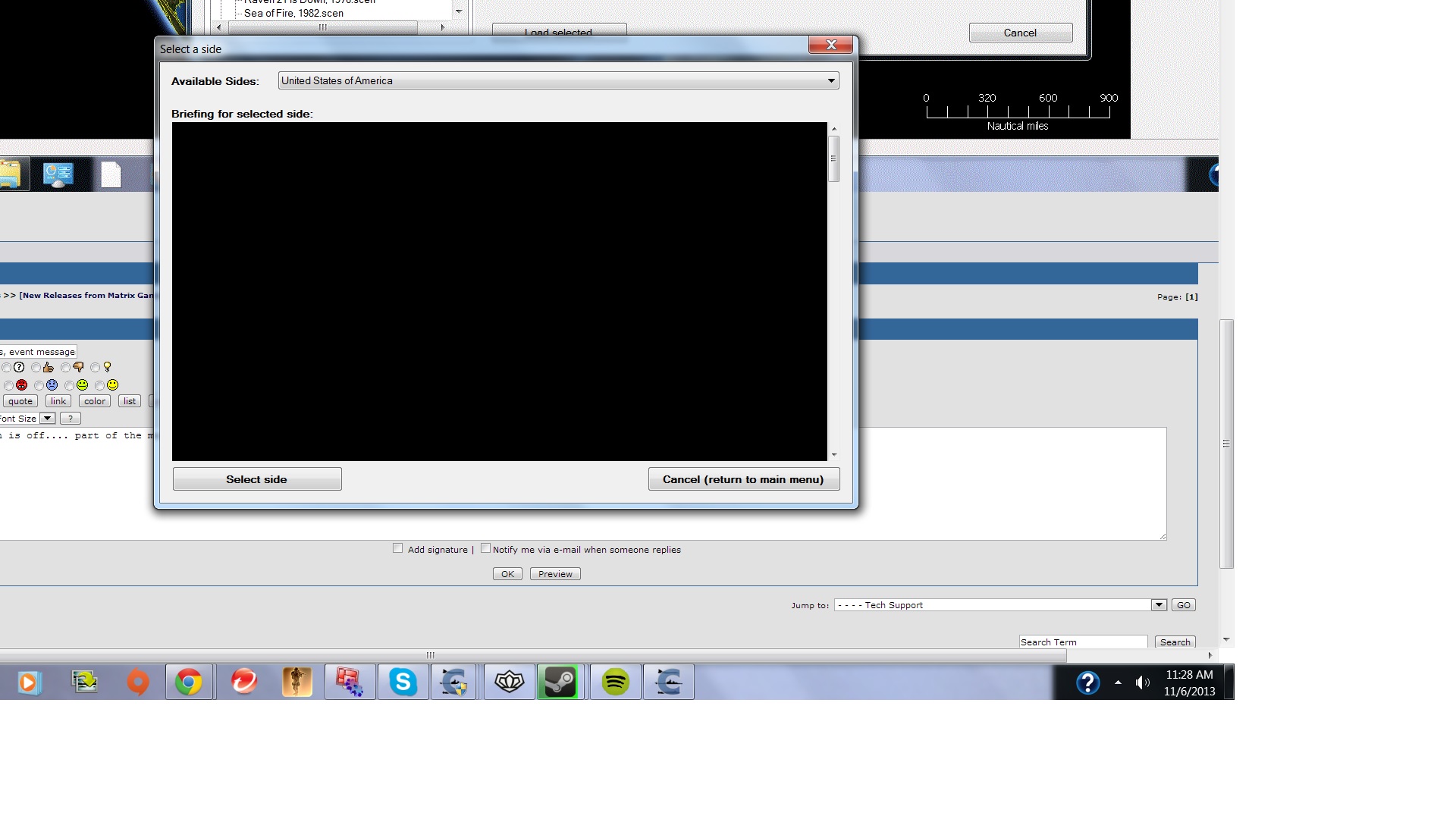The image size is (1456, 819).
Task: Choose the light bulb message icon radio
Action: [95, 368]
